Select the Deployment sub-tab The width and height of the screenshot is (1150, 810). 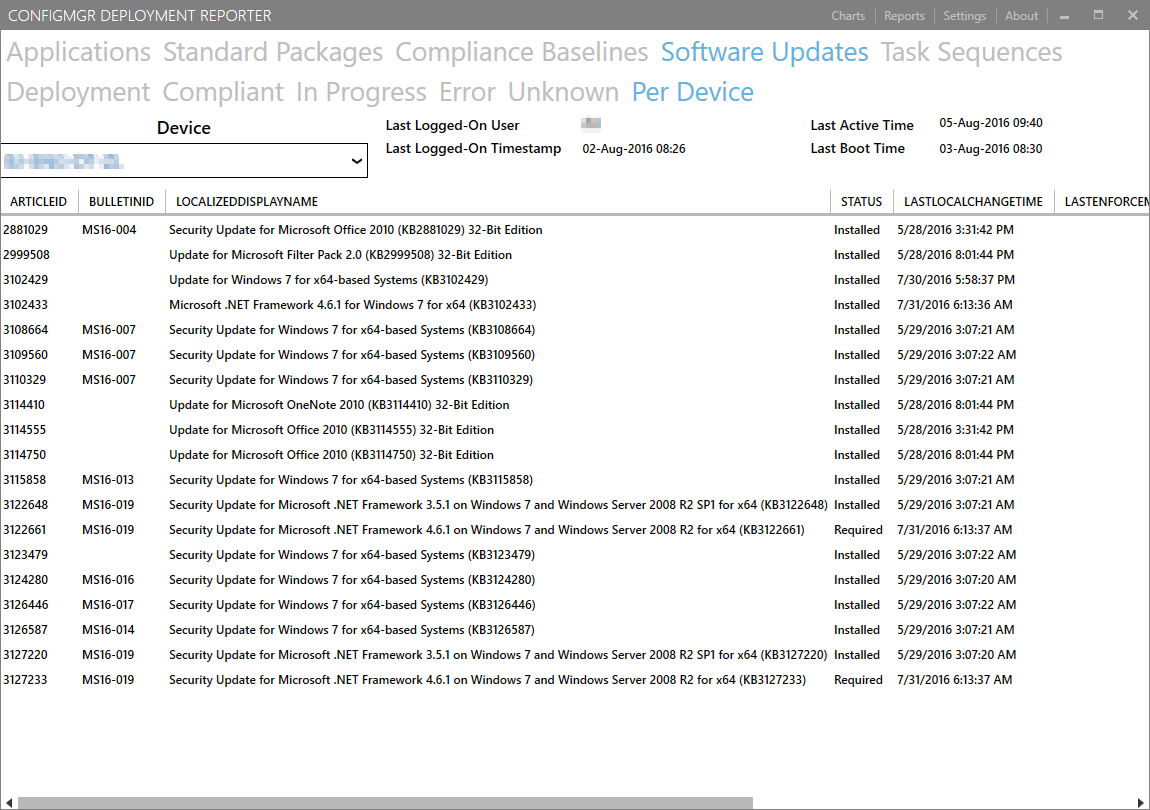[78, 92]
